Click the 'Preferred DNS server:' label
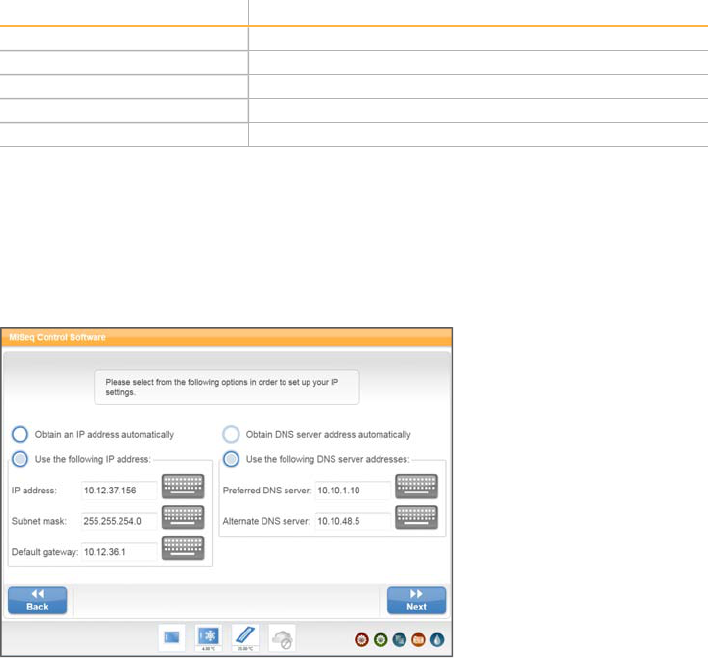708x658 pixels. [x=267, y=490]
